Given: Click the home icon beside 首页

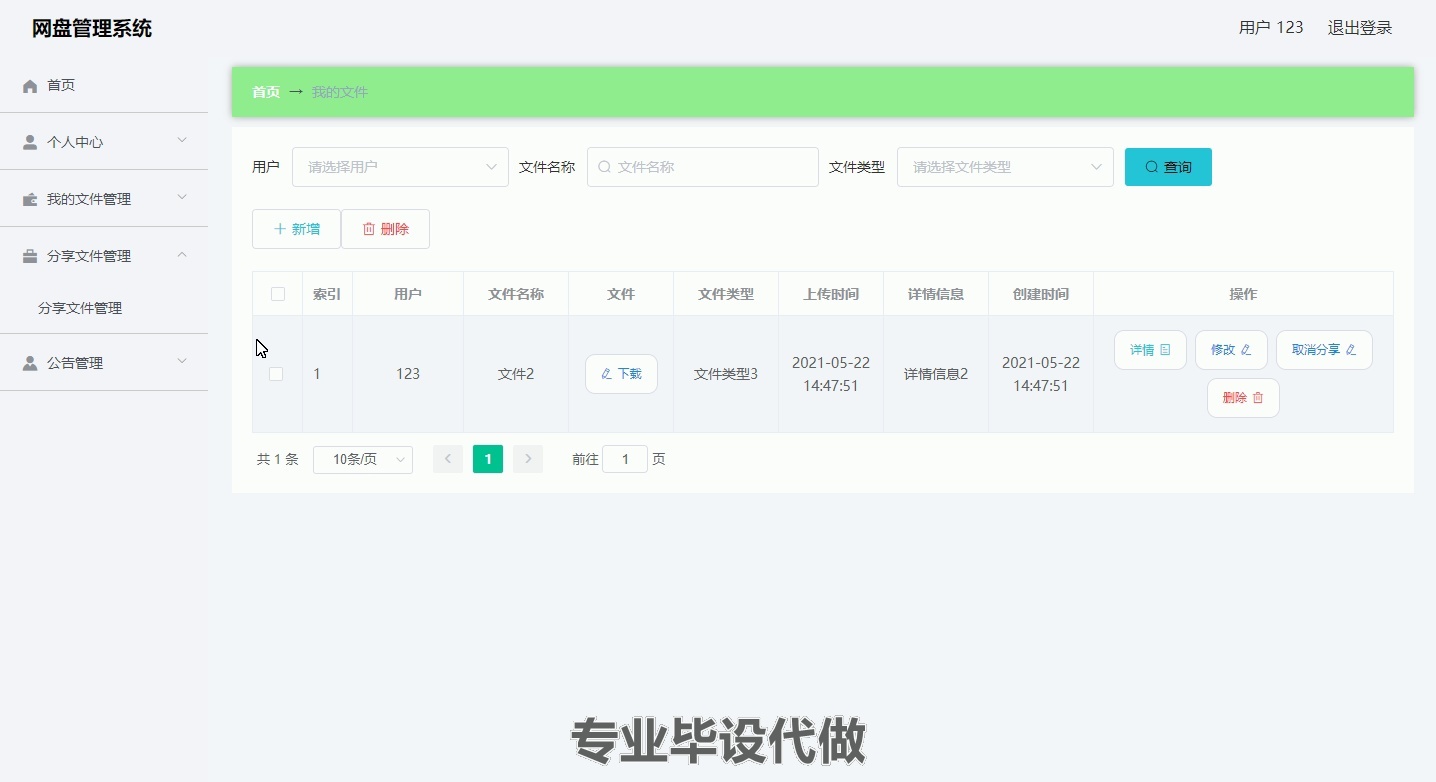Looking at the screenshot, I should coord(30,86).
